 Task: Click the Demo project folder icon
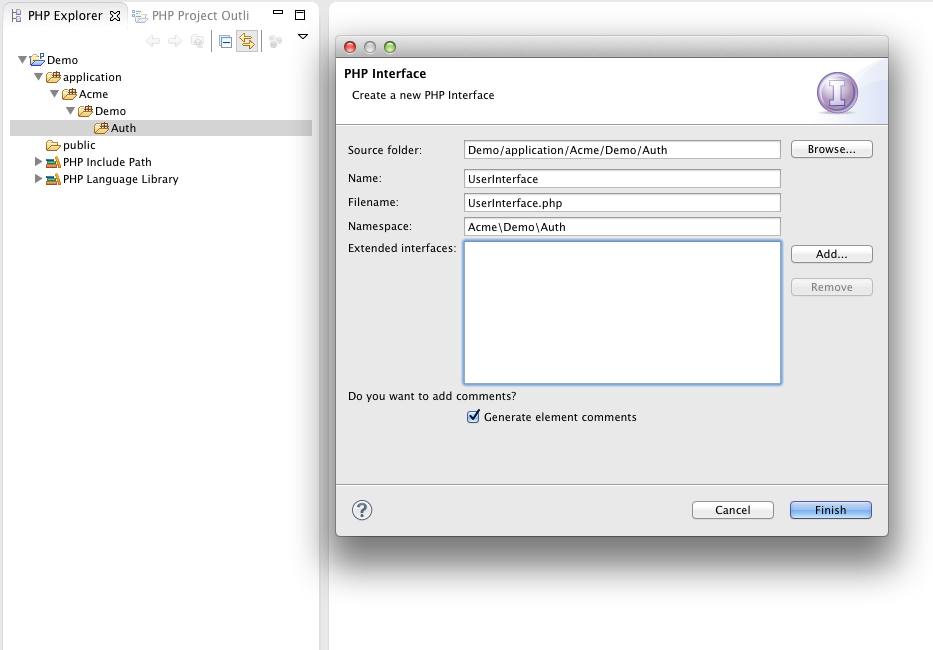[x=37, y=60]
